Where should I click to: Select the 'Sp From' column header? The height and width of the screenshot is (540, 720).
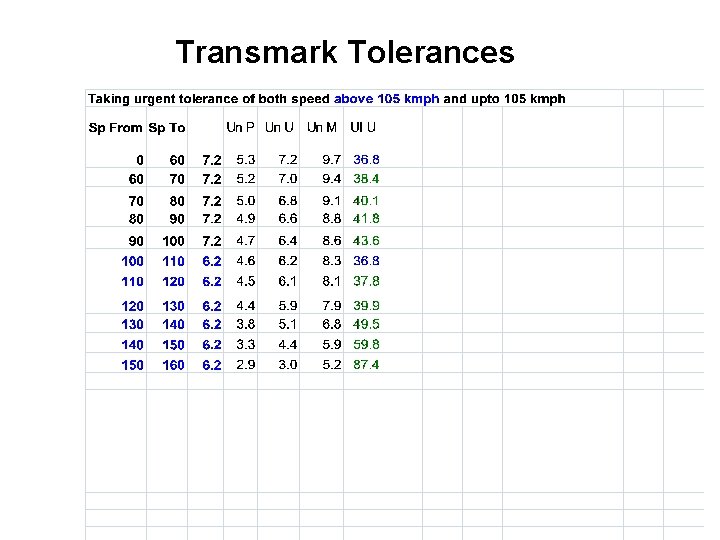click(x=115, y=128)
